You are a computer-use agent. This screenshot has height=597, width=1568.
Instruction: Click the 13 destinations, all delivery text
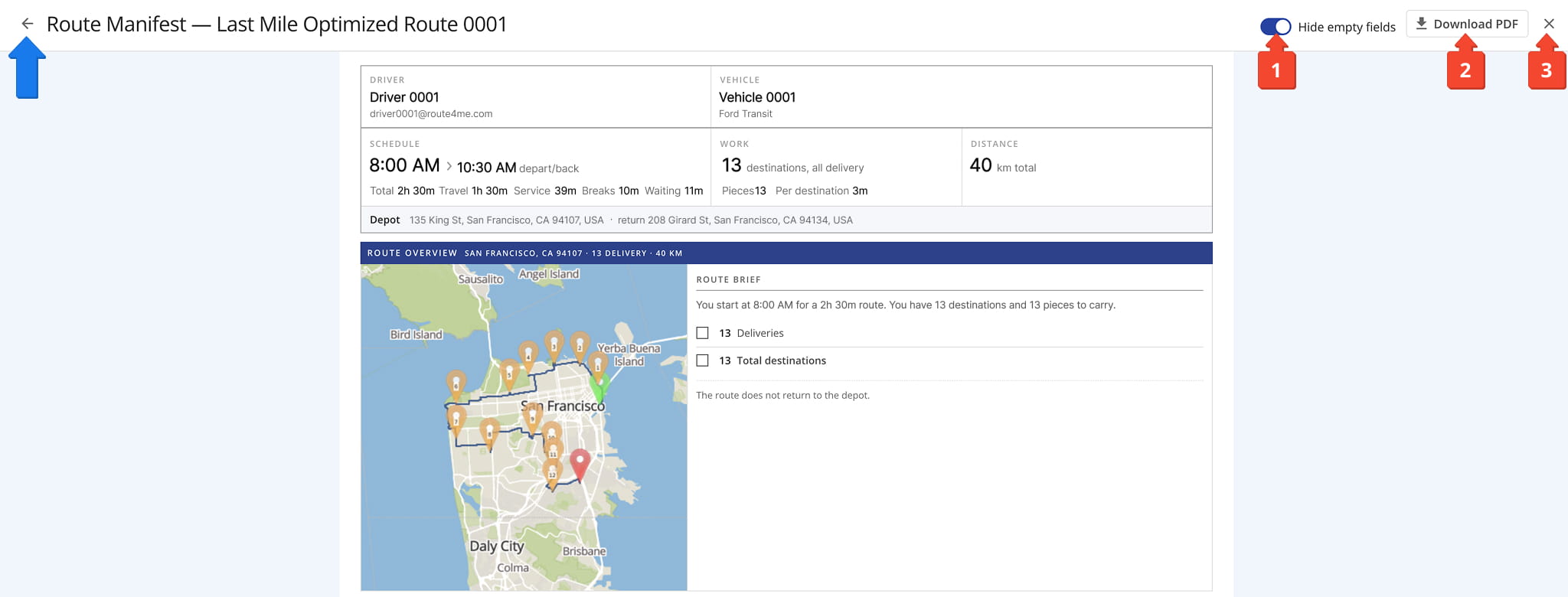(792, 166)
